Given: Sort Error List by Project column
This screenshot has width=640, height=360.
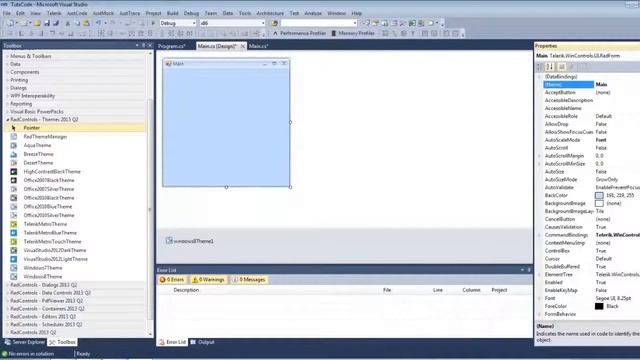Looking at the screenshot, I should click(x=499, y=290).
